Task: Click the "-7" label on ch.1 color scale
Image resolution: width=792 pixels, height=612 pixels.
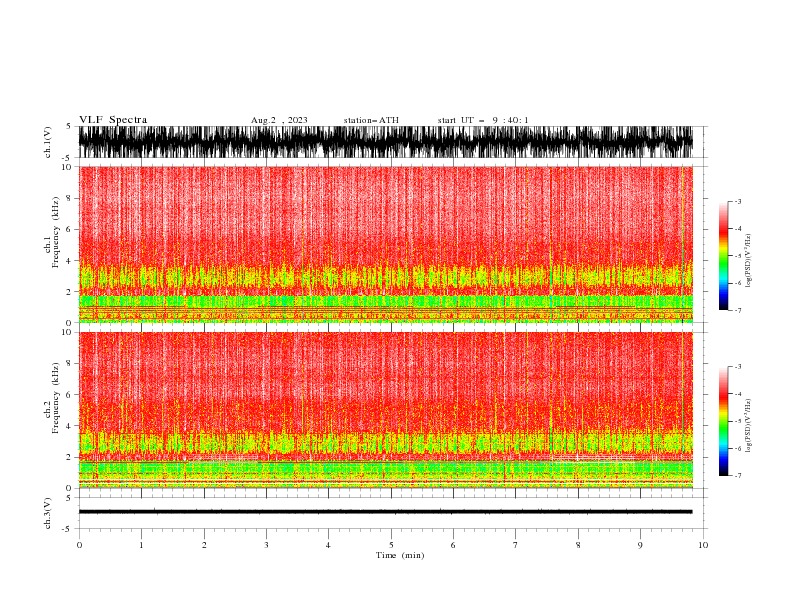Action: (738, 310)
